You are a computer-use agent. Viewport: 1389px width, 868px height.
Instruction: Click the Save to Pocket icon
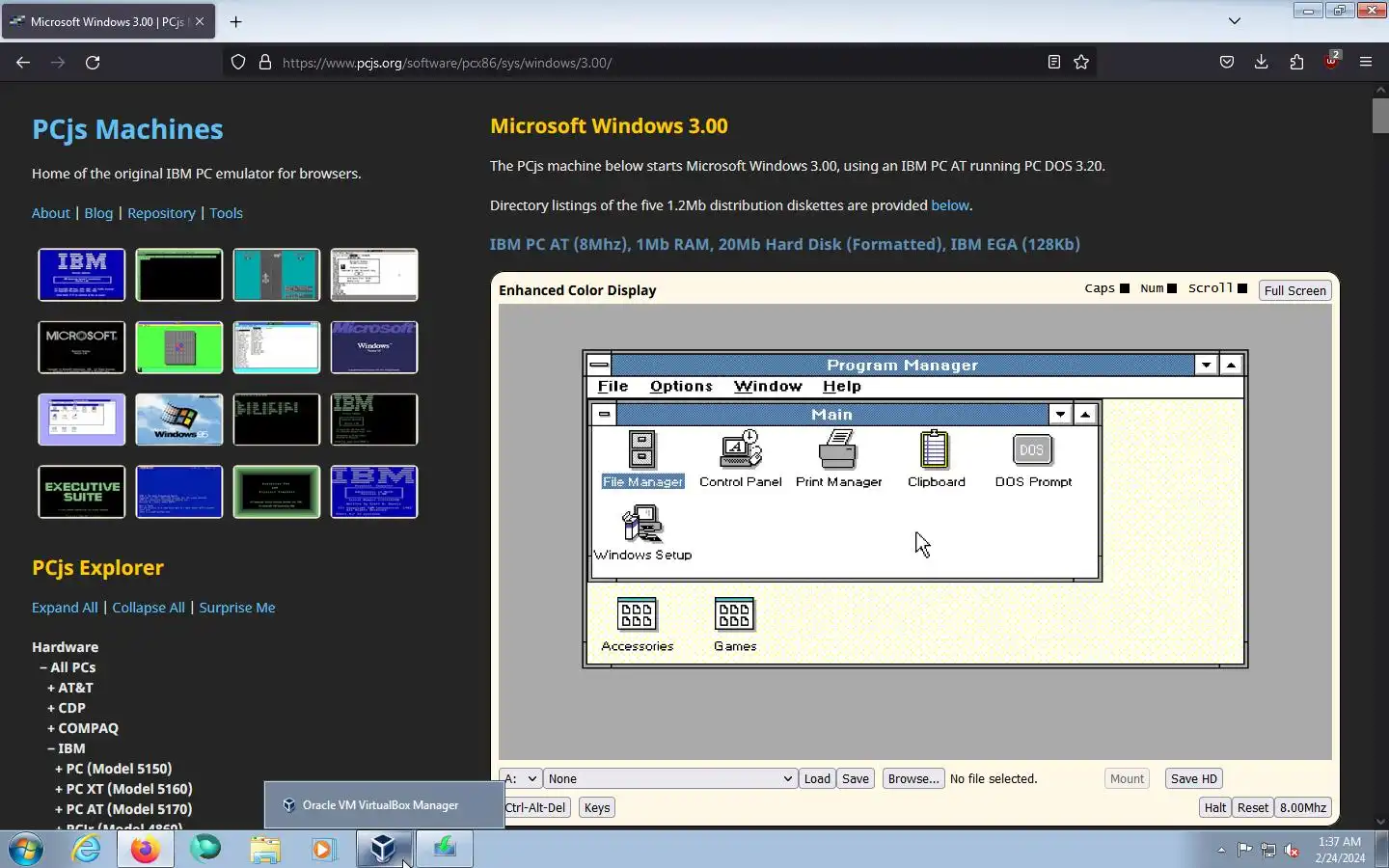pyautogui.click(x=1226, y=63)
